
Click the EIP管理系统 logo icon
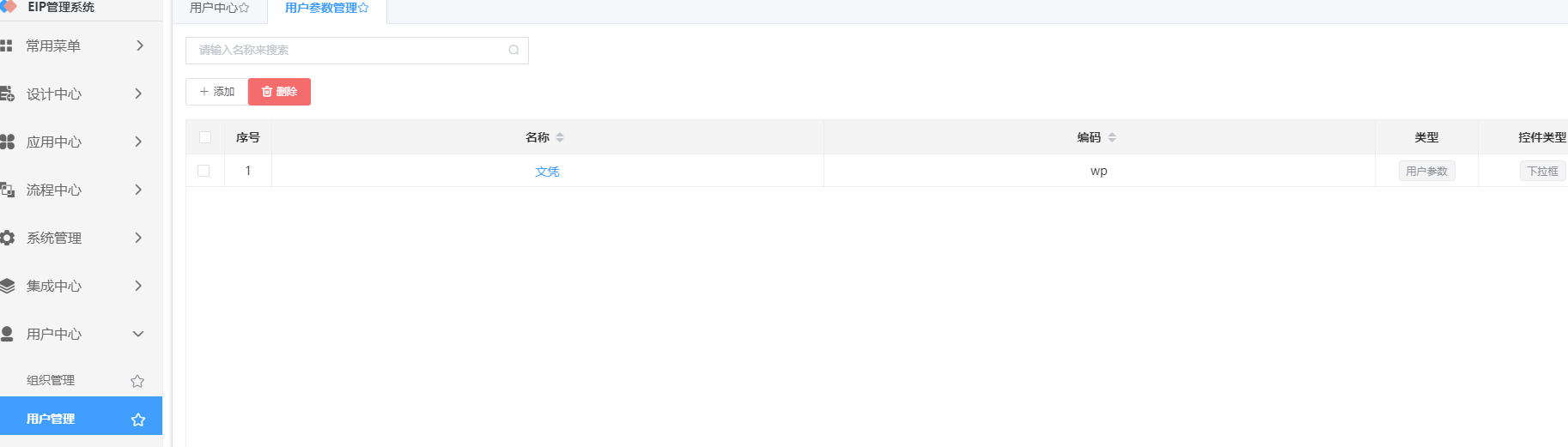point(8,7)
